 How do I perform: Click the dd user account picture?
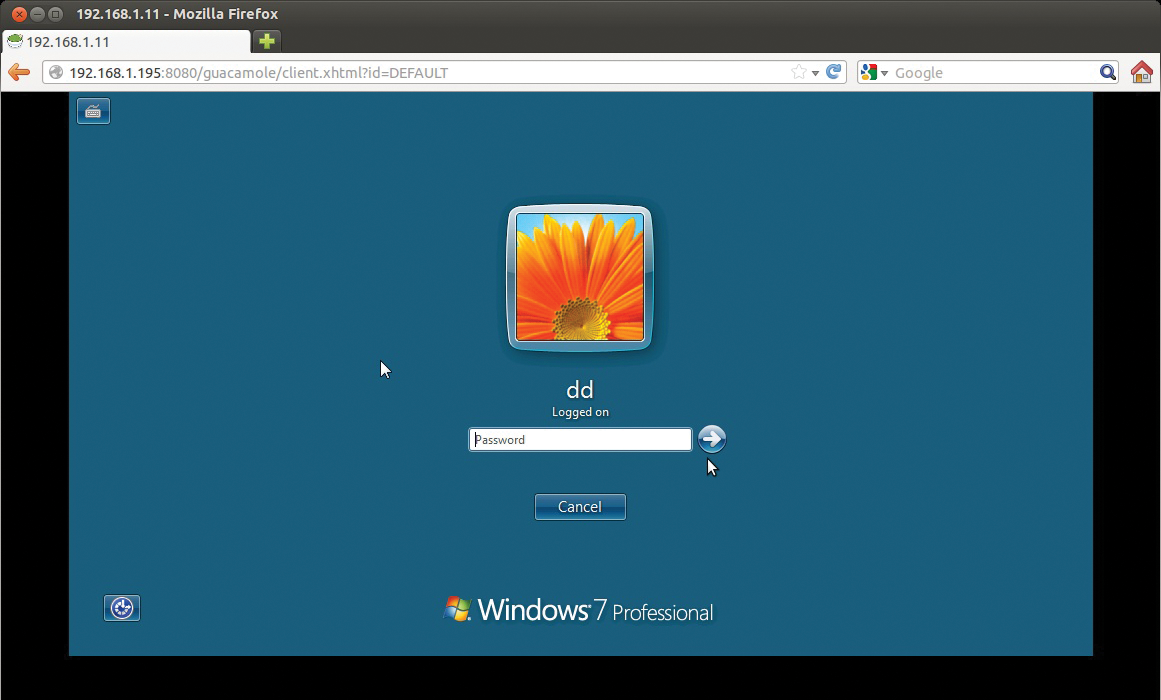580,278
